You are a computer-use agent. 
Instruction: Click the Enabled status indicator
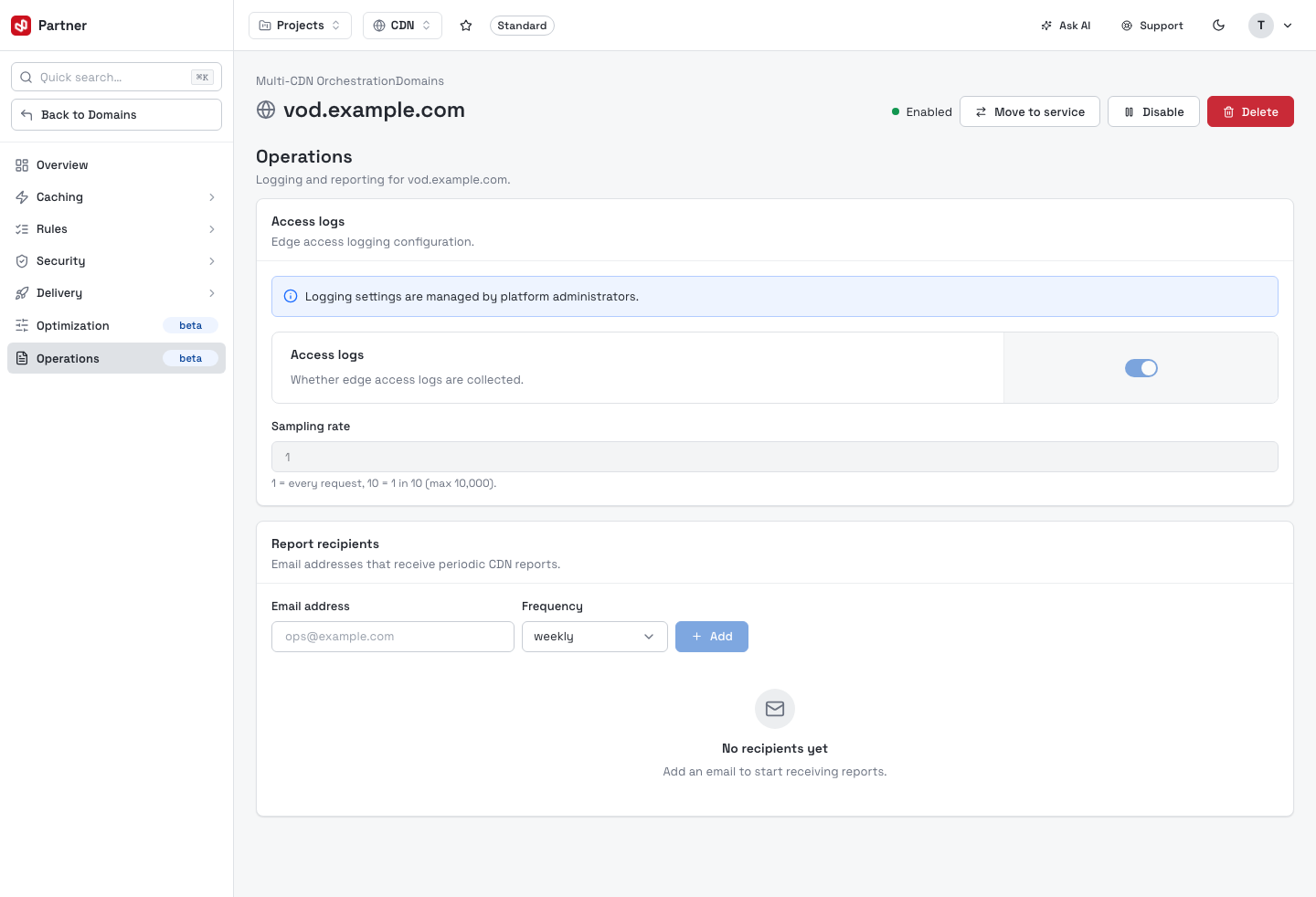point(922,111)
